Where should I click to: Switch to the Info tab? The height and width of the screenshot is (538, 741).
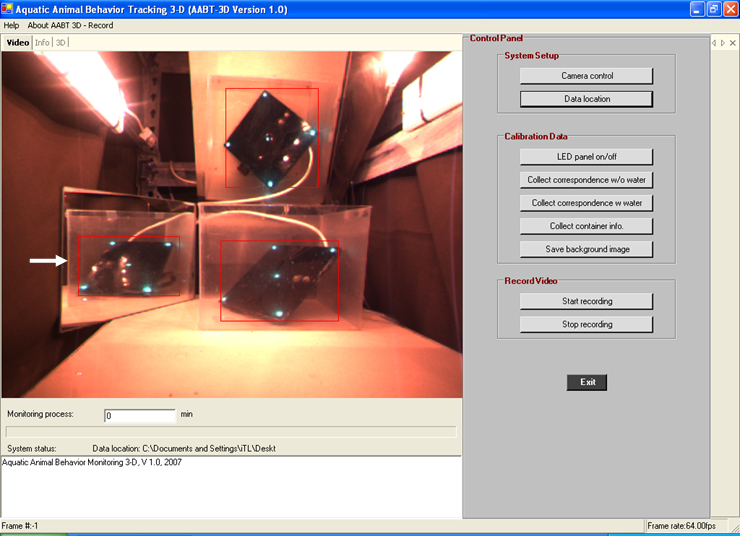[x=41, y=43]
